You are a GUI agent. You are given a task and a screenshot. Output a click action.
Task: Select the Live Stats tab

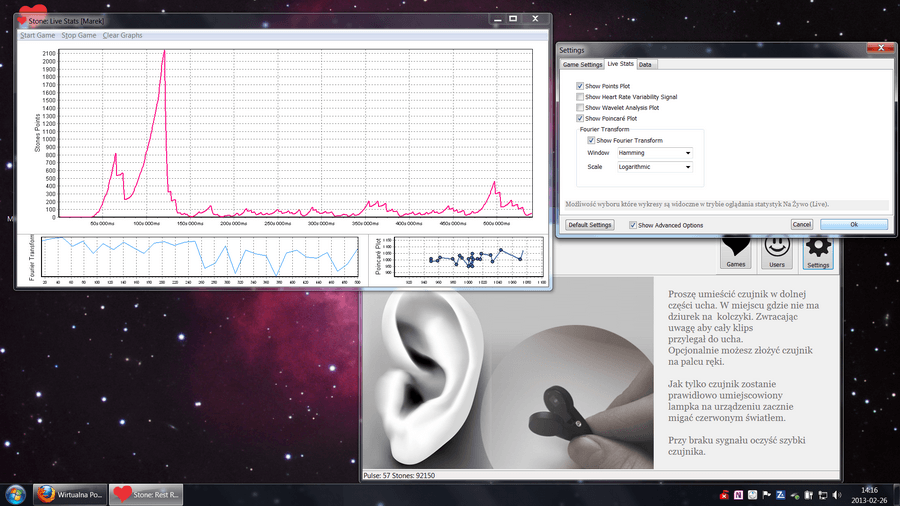620,64
